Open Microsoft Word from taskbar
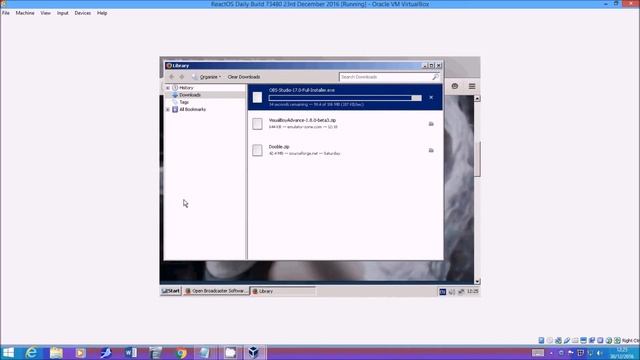The height and width of the screenshot is (360, 640). click(x=131, y=353)
